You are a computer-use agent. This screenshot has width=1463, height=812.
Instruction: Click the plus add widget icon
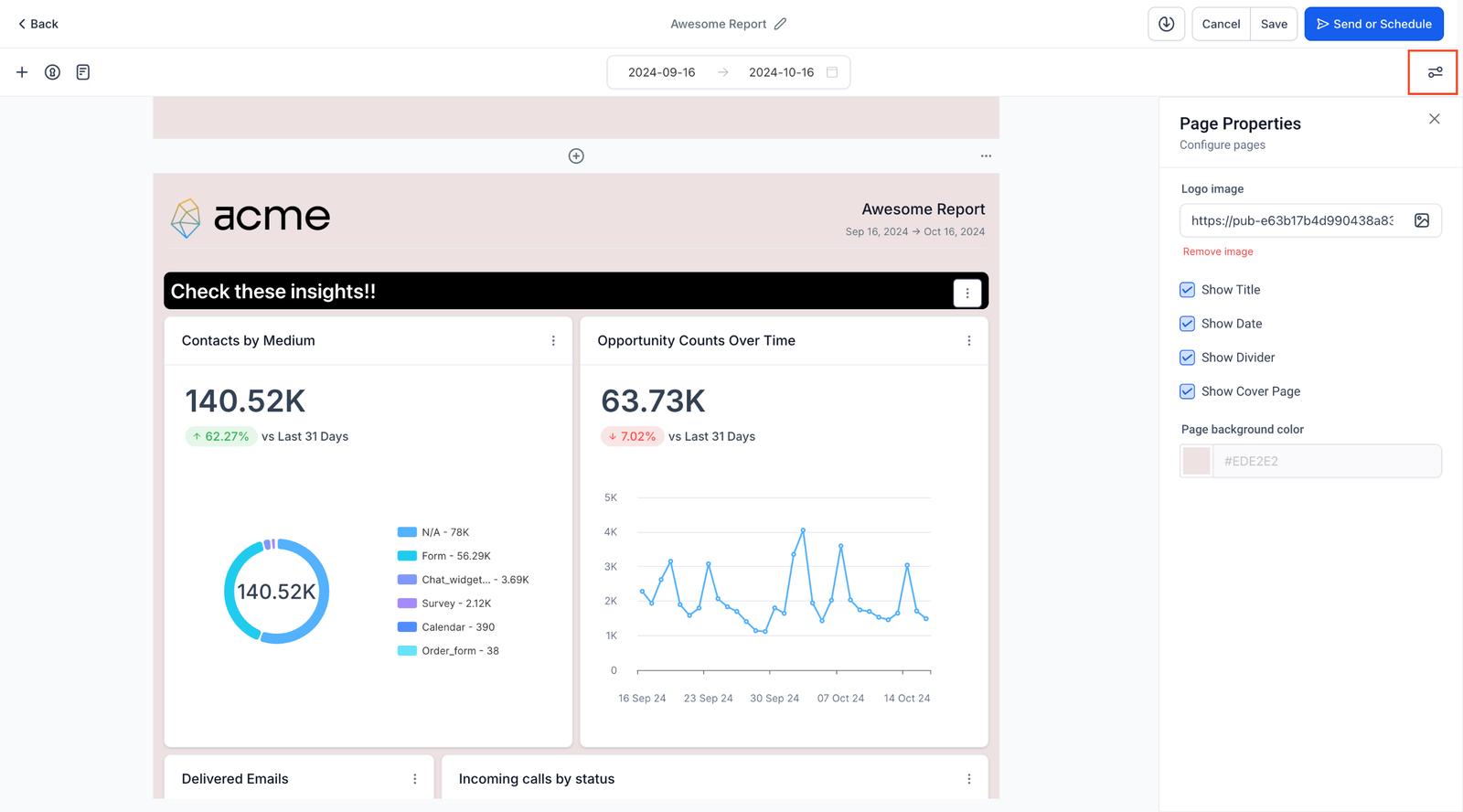[22, 72]
